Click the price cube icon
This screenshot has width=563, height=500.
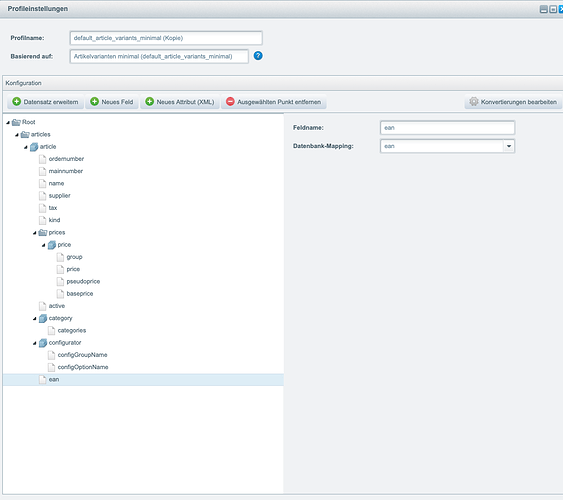click(52, 245)
